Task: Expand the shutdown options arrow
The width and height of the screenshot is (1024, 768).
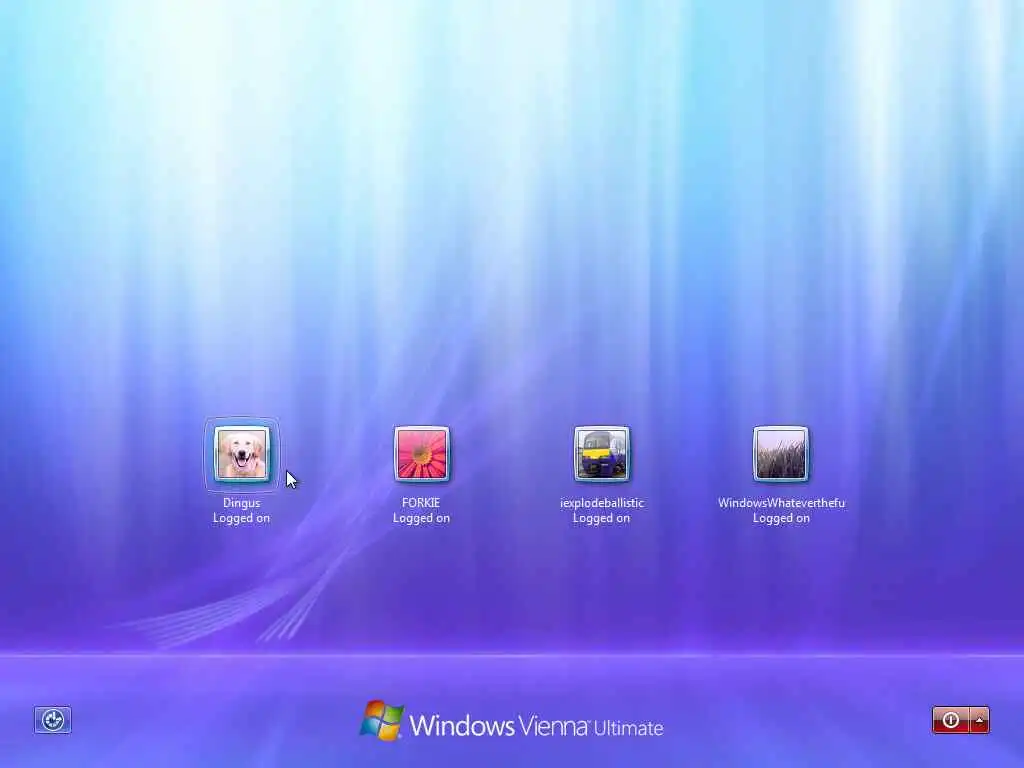Action: [x=980, y=720]
